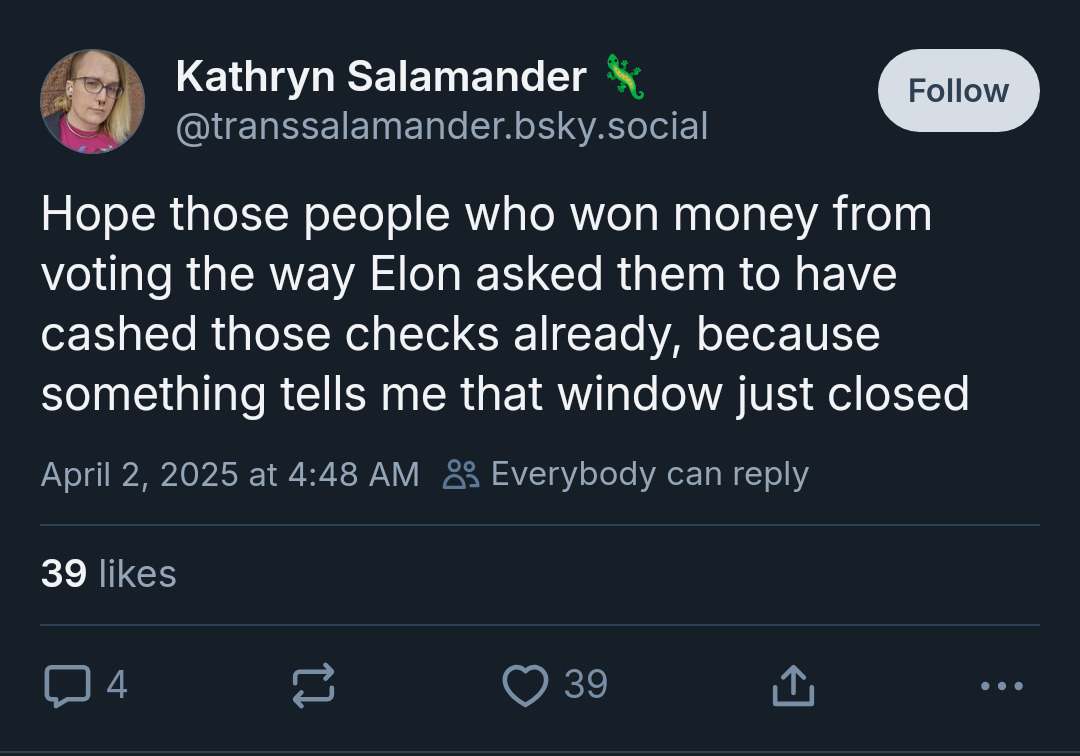View the Everybody can reply settings label
Screen dimensions: 1080x756
coord(650,474)
